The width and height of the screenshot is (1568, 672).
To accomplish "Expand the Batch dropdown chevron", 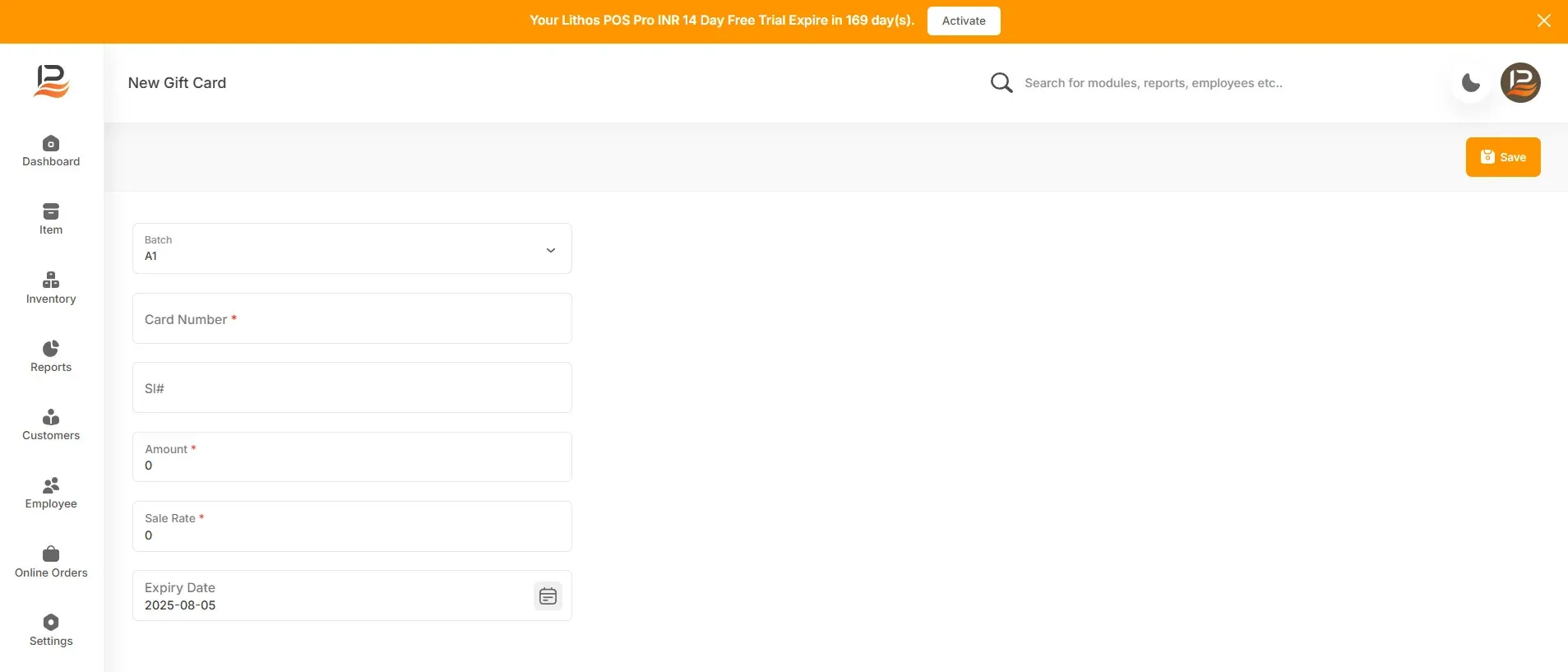I will (x=551, y=250).
